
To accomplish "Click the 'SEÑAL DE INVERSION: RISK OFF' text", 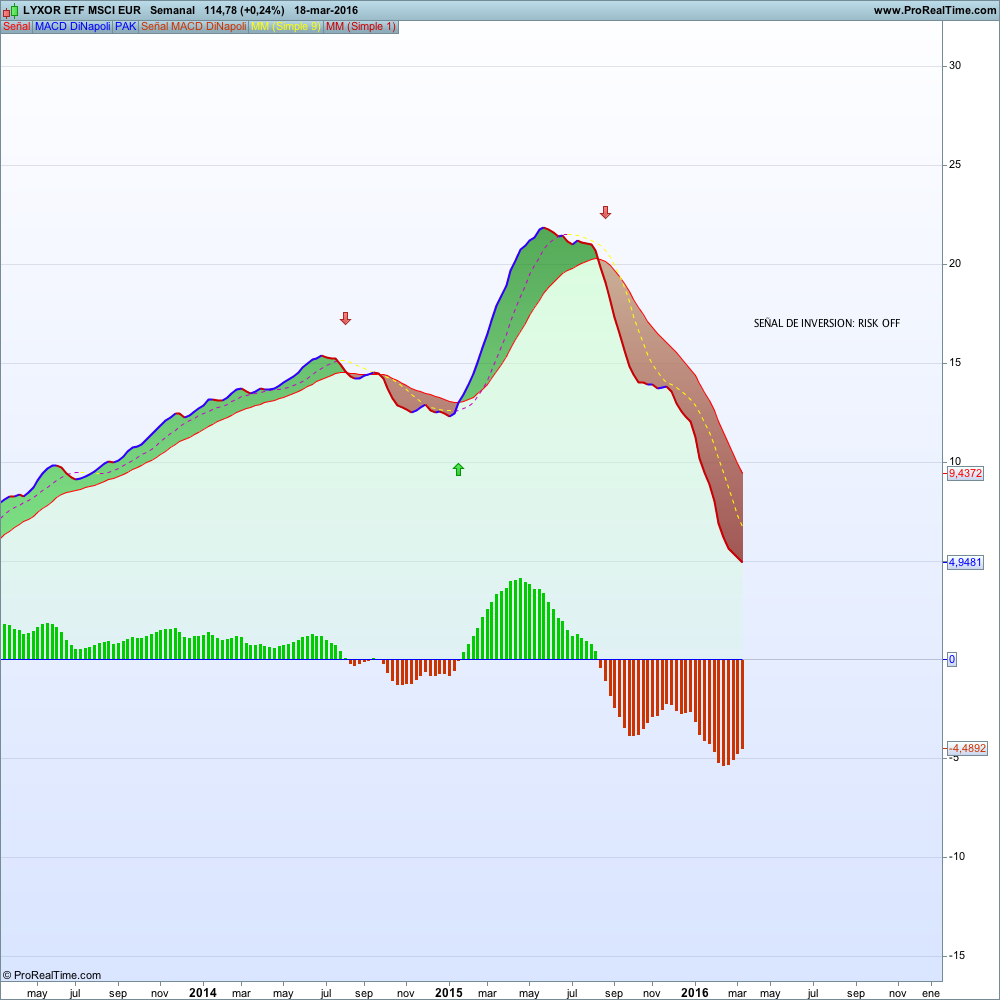I will (827, 323).
